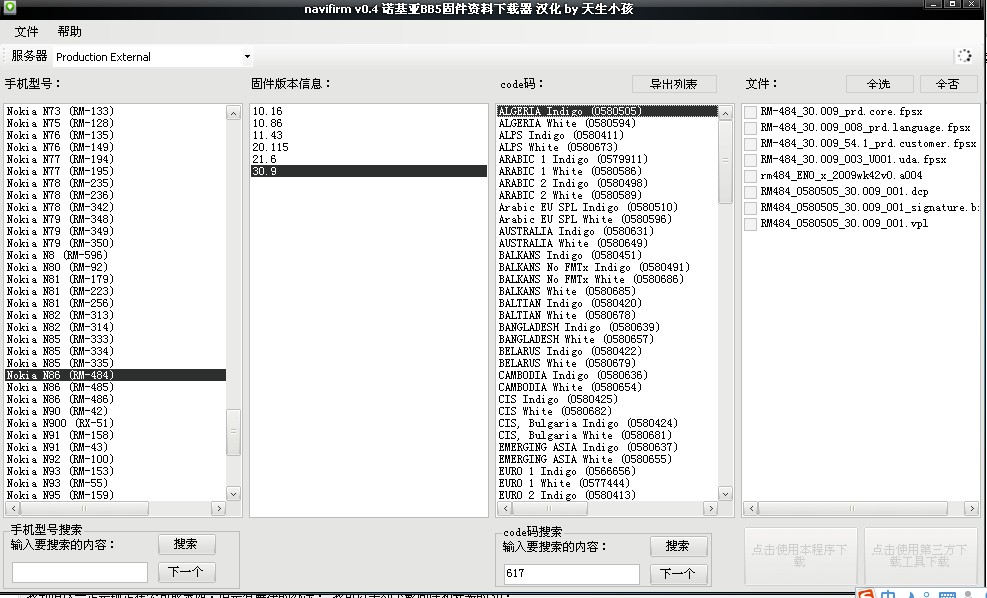Click the navifirm app icon in title bar
This screenshot has width=987, height=598.
coord(9,8)
